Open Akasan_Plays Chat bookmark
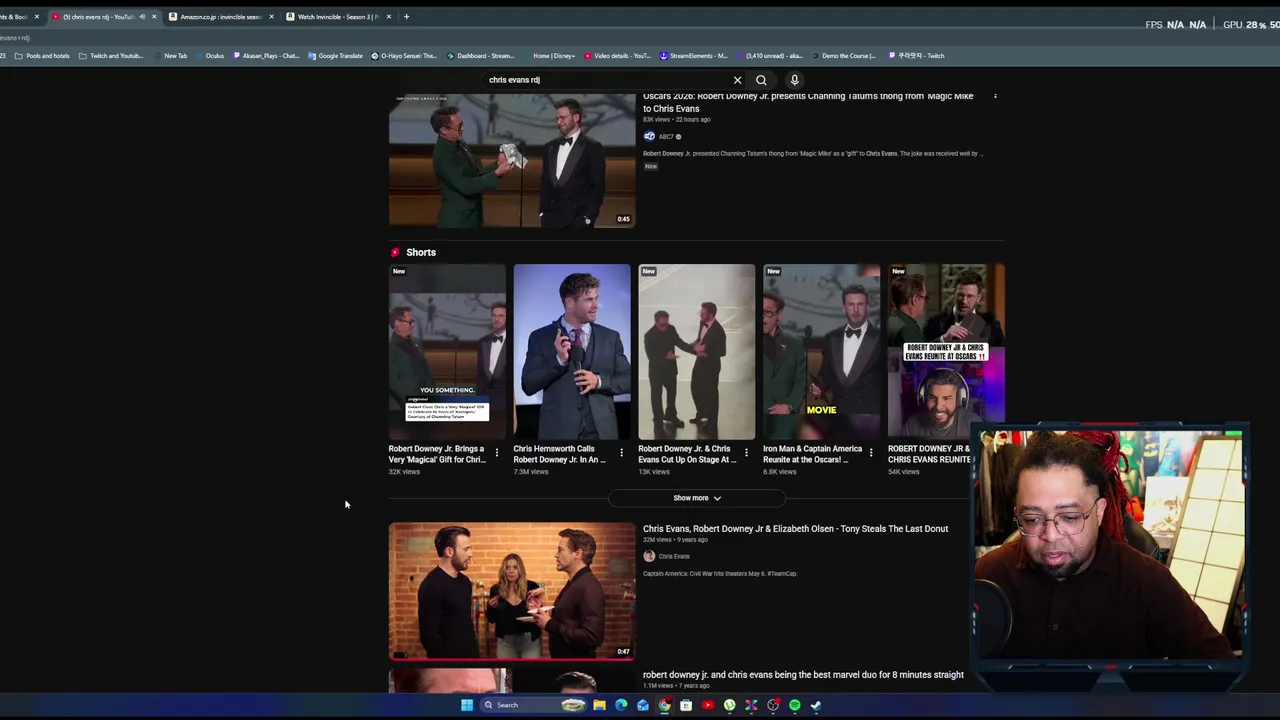This screenshot has height=720, width=1280. (x=266, y=56)
